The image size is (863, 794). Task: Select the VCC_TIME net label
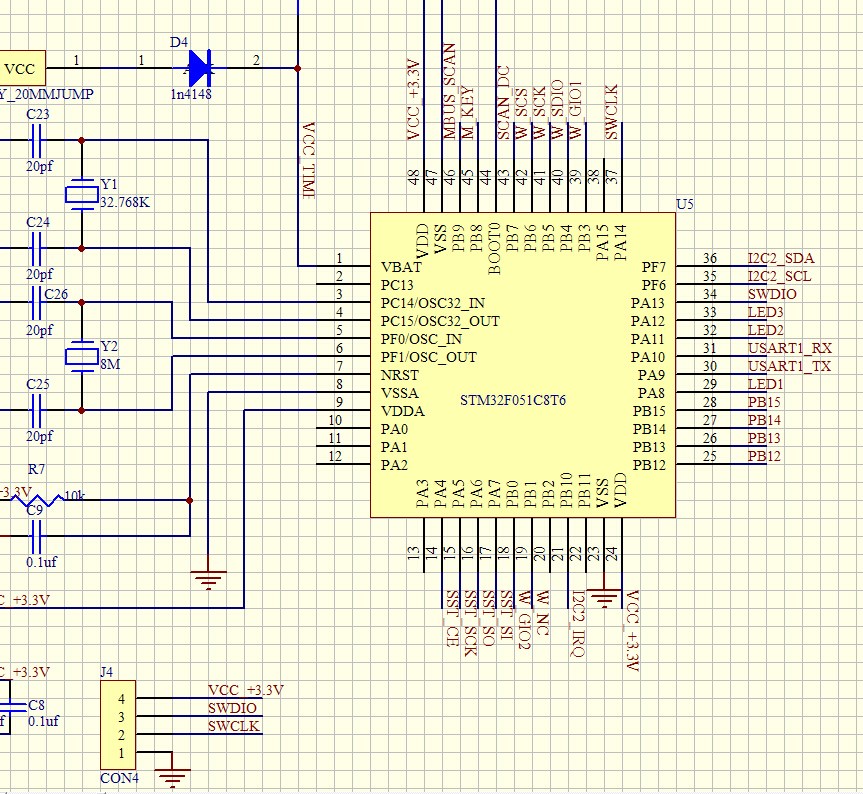(309, 160)
